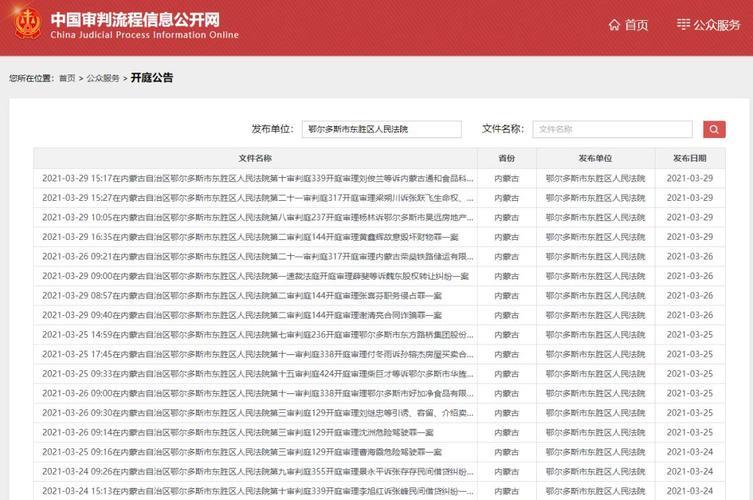The image size is (753, 500).
Task: Click the 发布单位: label
Action: coord(272,129)
